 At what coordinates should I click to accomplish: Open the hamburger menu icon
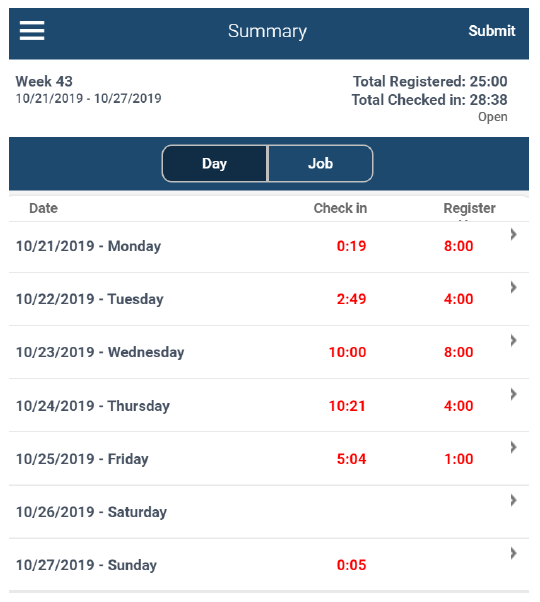point(32,31)
